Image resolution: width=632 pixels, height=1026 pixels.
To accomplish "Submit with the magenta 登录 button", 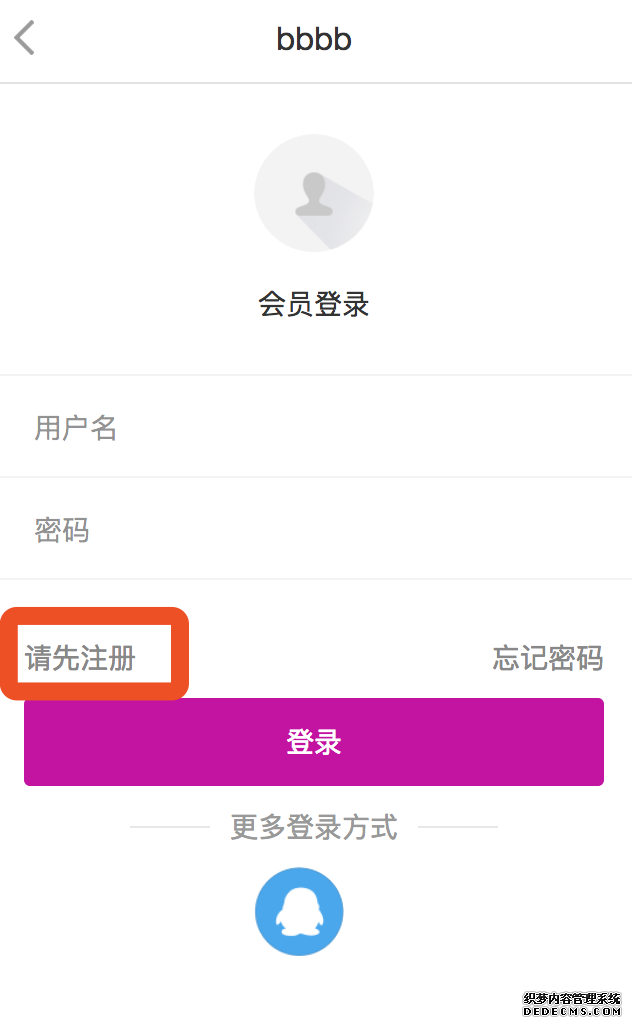I will coord(314,742).
